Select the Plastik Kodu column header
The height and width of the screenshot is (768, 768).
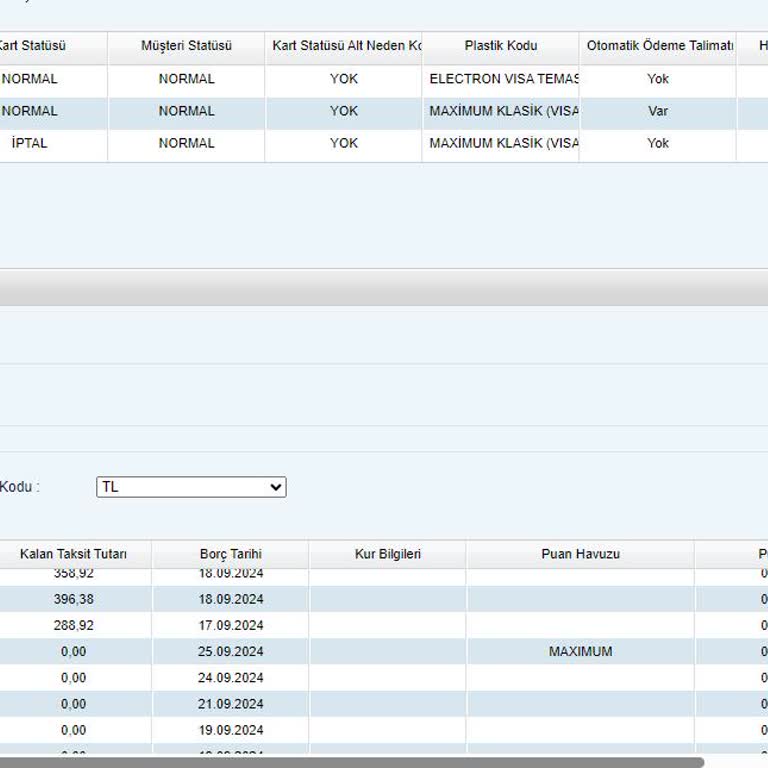[500, 46]
